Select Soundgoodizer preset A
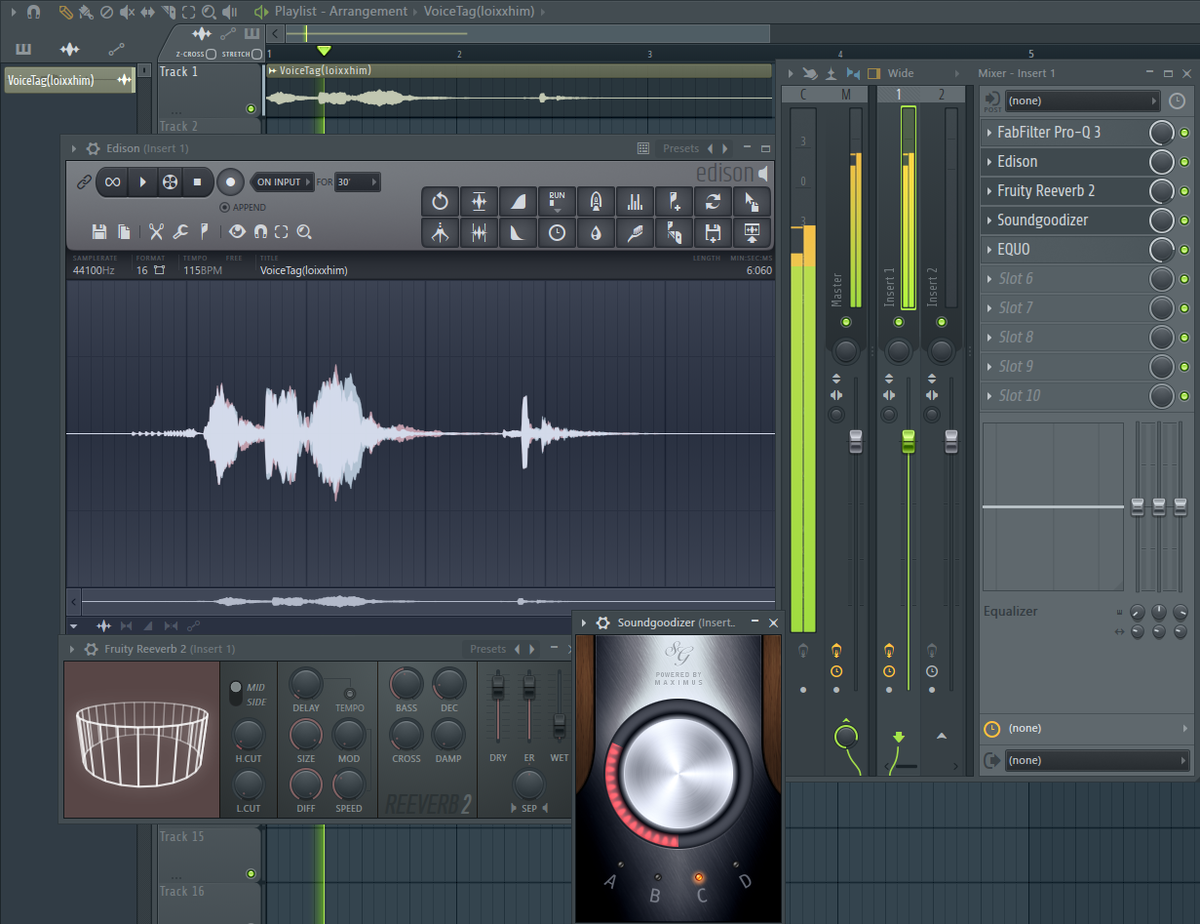This screenshot has height=924, width=1200. [611, 882]
